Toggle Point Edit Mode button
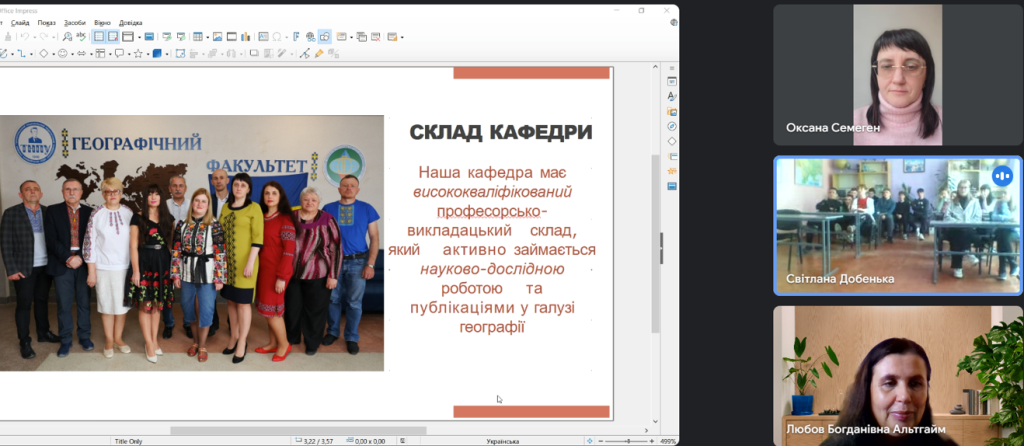Image resolution: width=1024 pixels, height=446 pixels. click(304, 54)
